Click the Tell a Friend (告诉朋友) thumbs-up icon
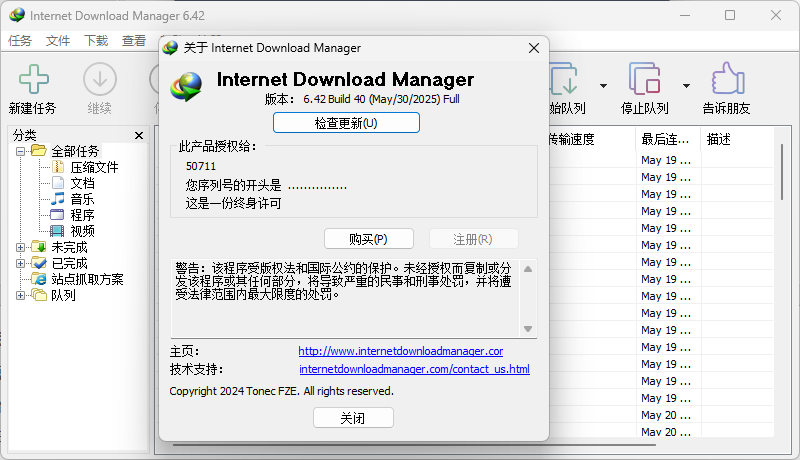The image size is (800, 460). [x=728, y=79]
